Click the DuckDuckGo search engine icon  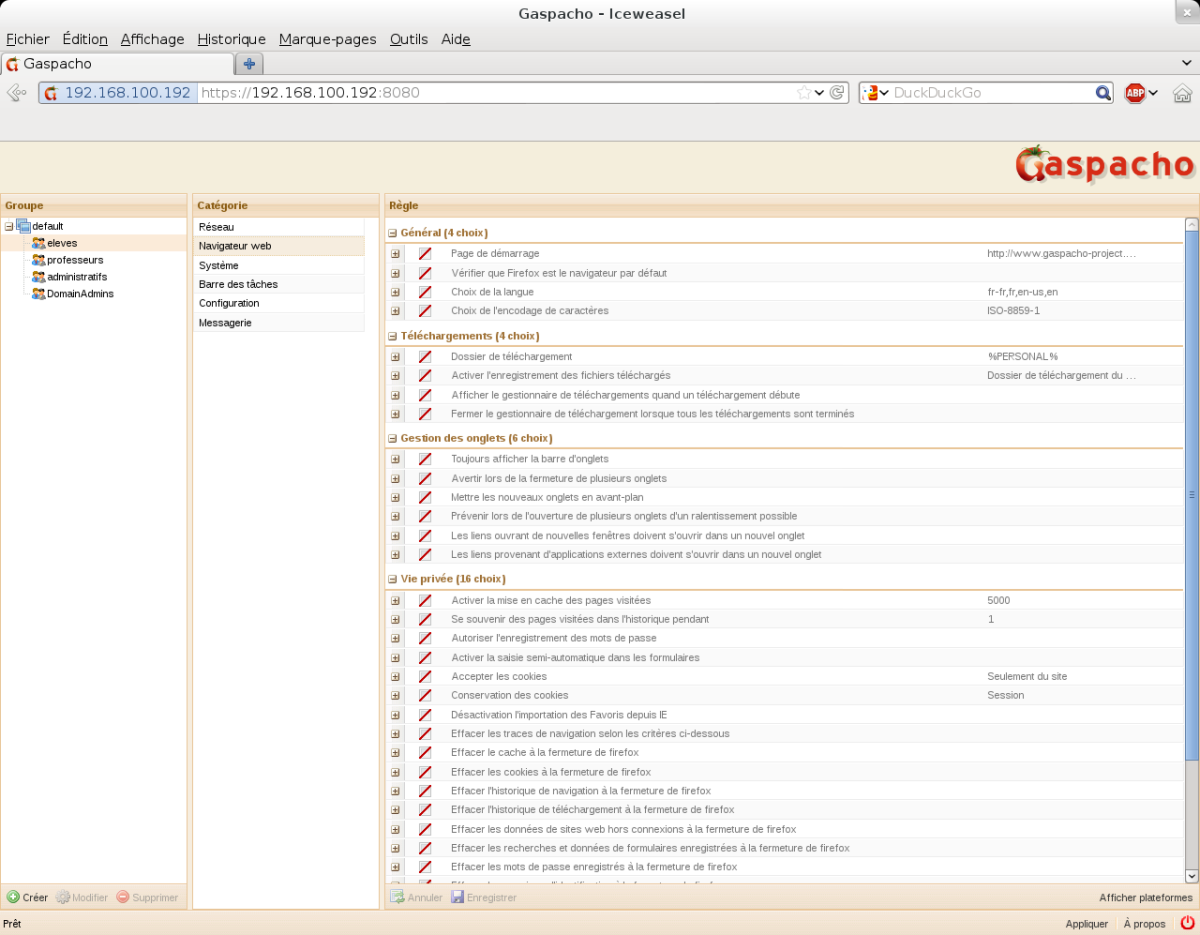[871, 93]
